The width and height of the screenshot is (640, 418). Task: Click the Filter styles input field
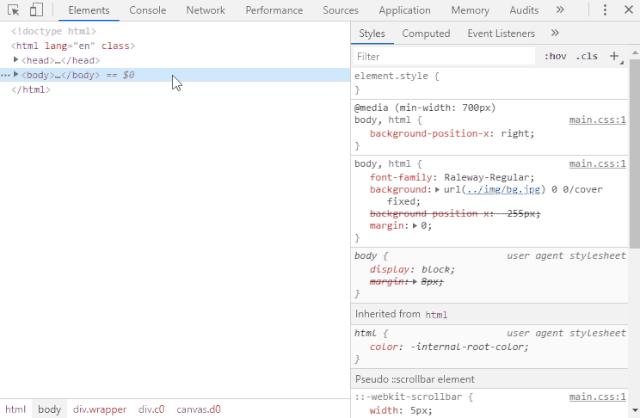coord(440,56)
